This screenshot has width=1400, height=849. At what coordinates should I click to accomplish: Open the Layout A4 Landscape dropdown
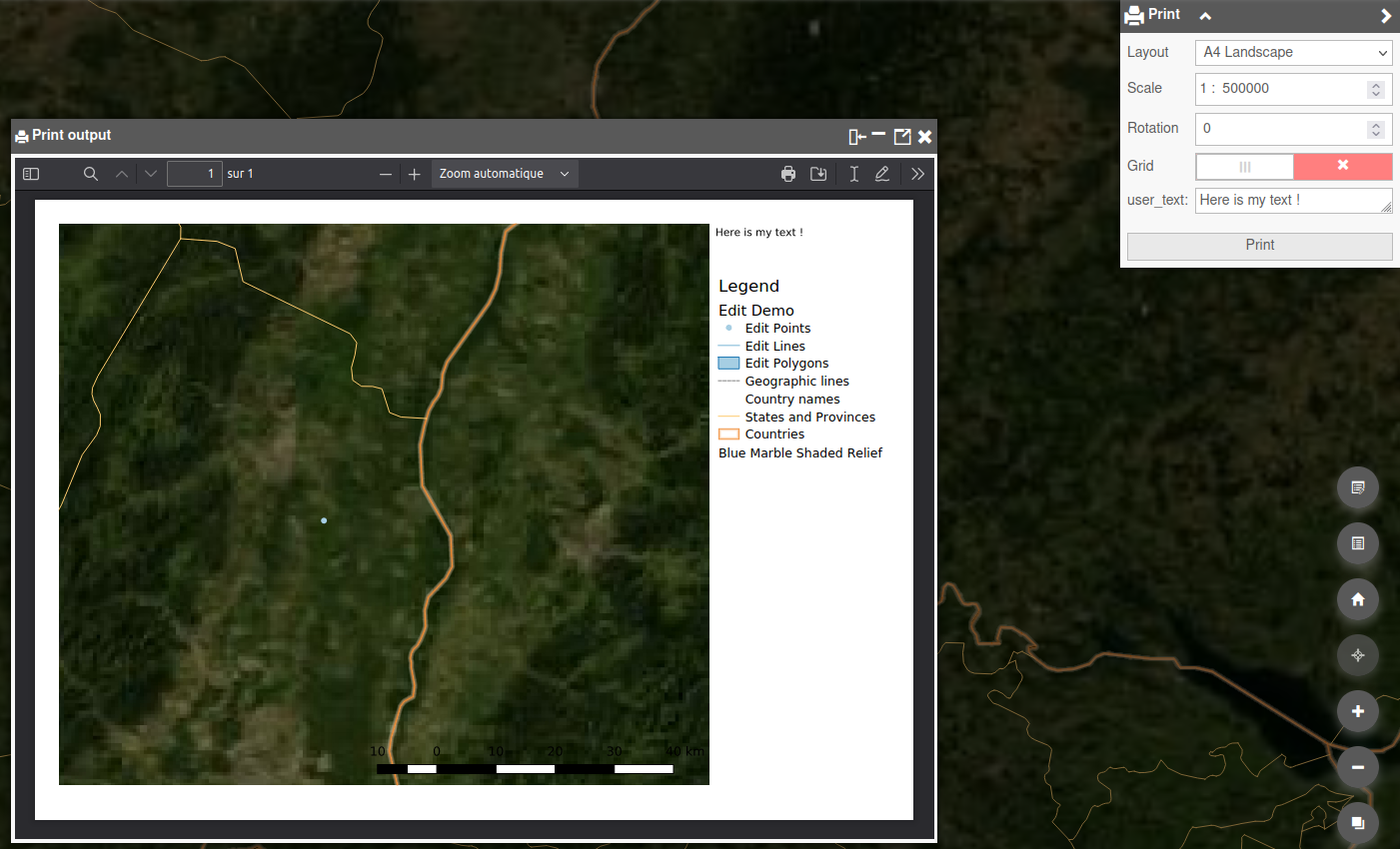(1293, 52)
